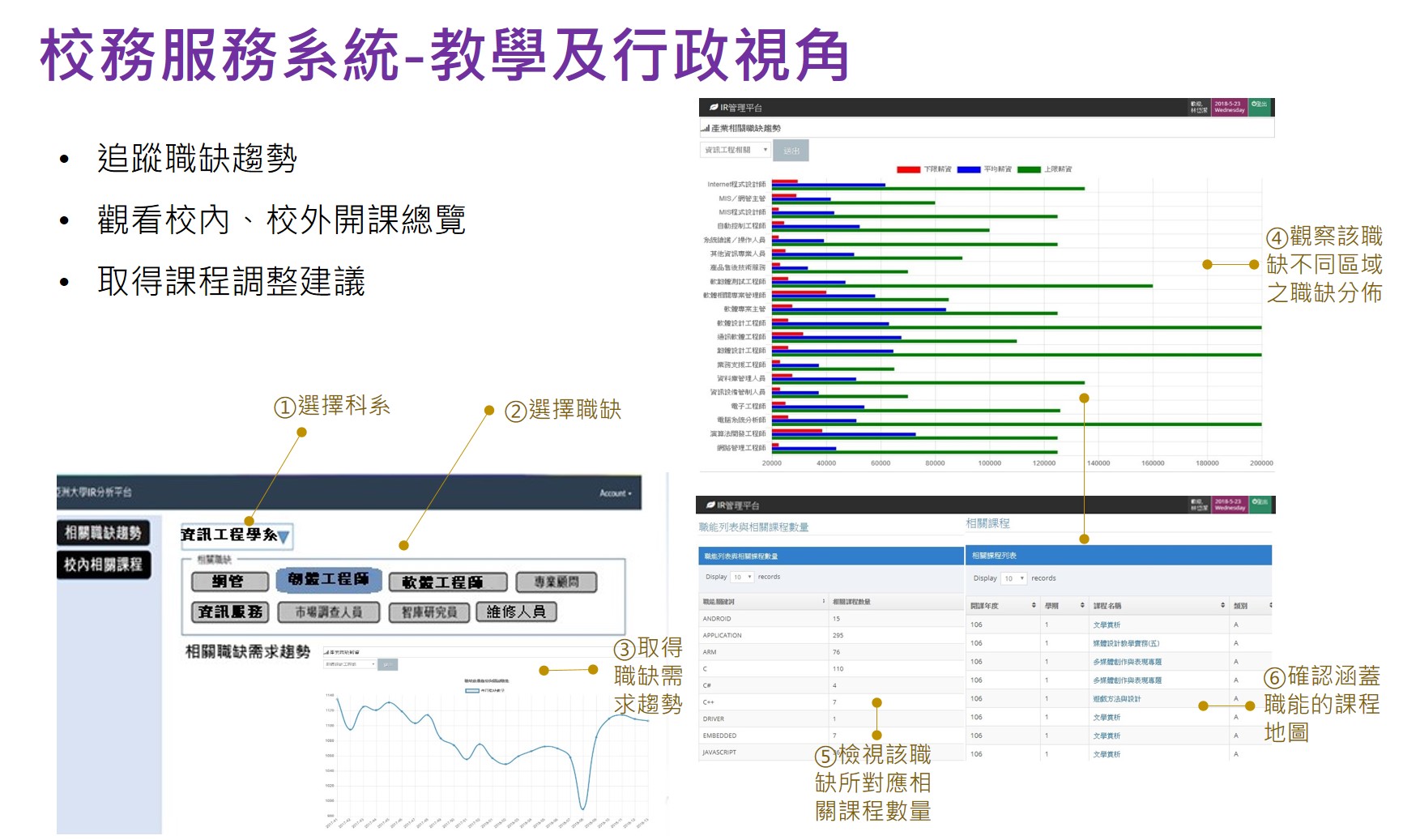The width and height of the screenshot is (1403, 840).
Task: Select the 校內相關課程 sidebar menu
Action: 103,565
